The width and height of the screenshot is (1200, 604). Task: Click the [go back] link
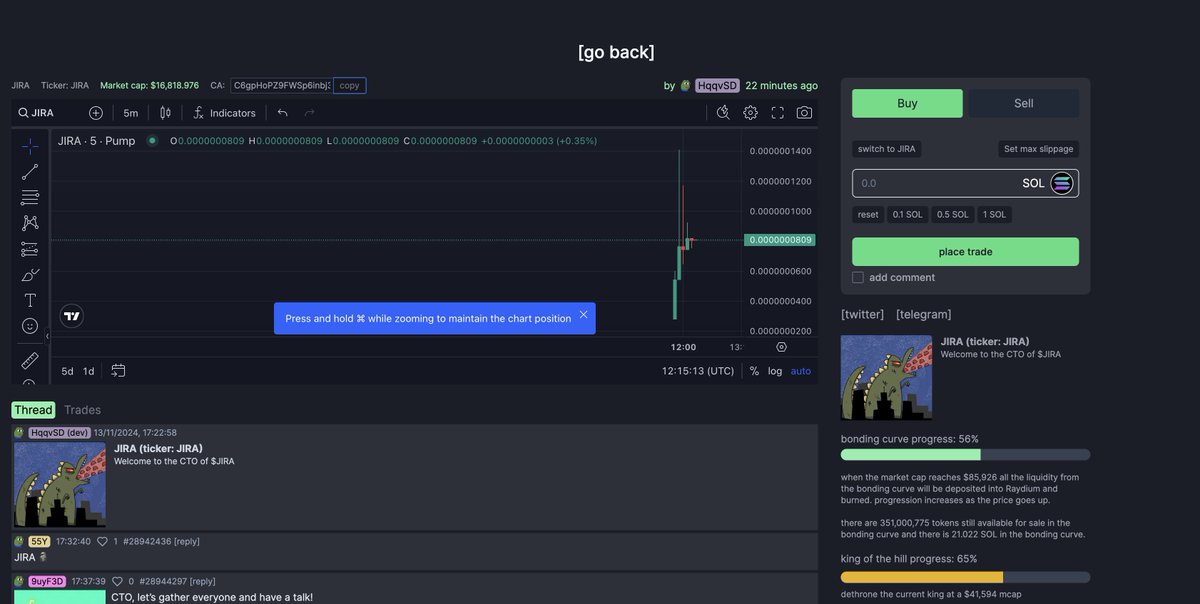point(616,52)
